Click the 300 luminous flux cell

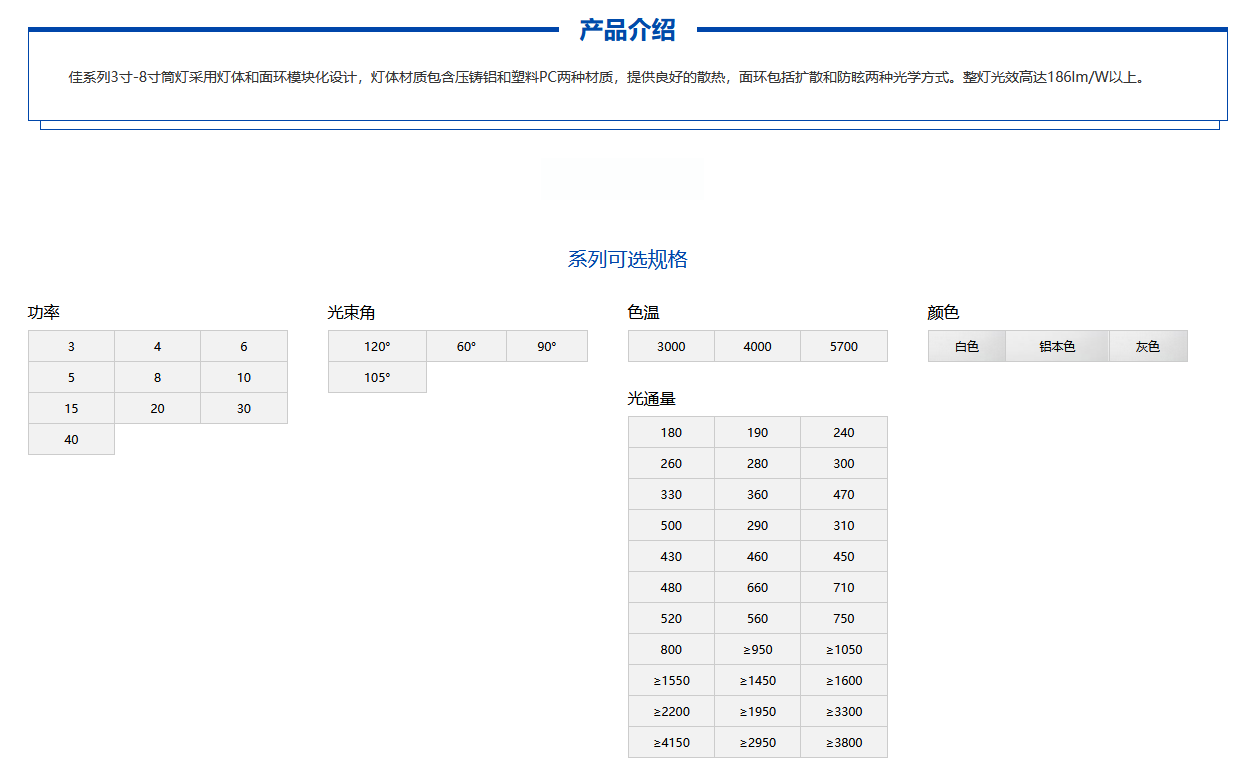[x=844, y=463]
